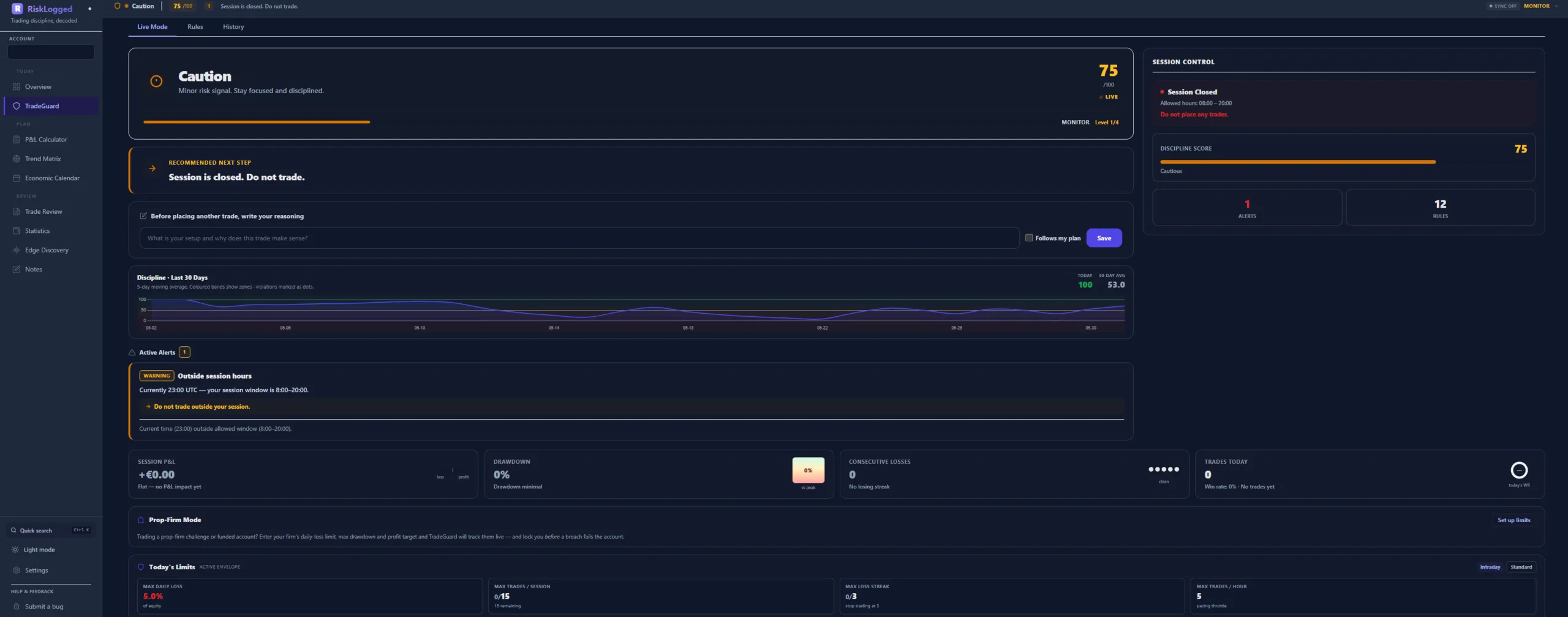This screenshot has height=617, width=1568.
Task: Click the Recommended Next Step arrow icon
Action: pos(152,168)
